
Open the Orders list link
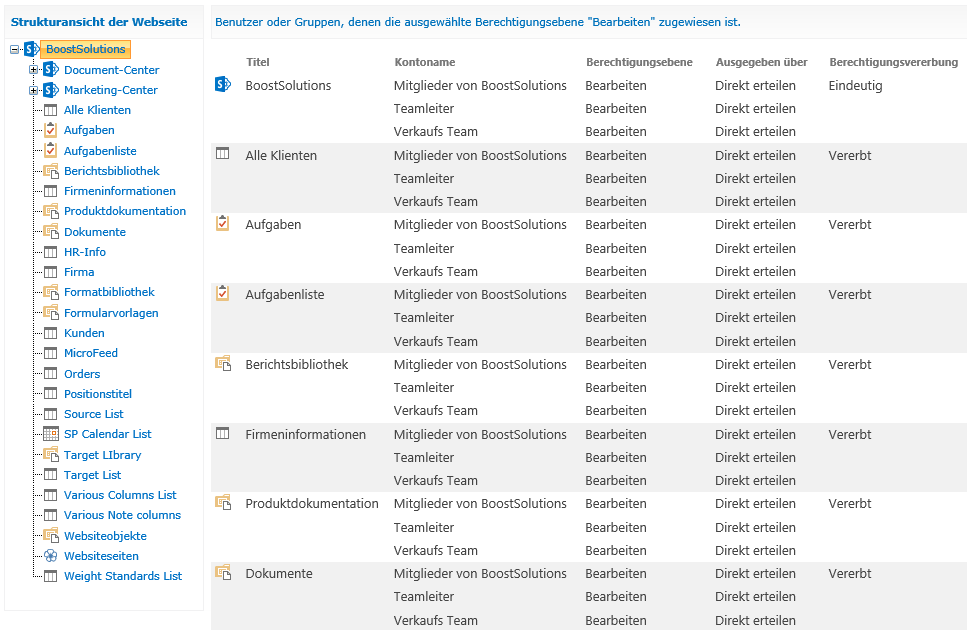point(82,374)
